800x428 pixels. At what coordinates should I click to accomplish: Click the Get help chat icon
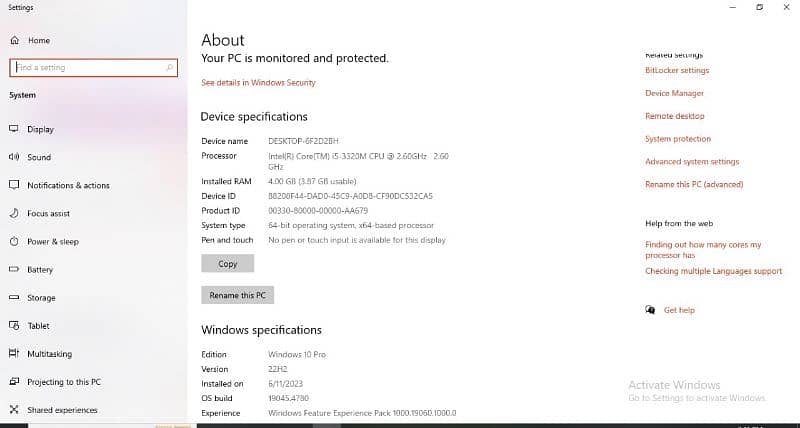pos(650,310)
